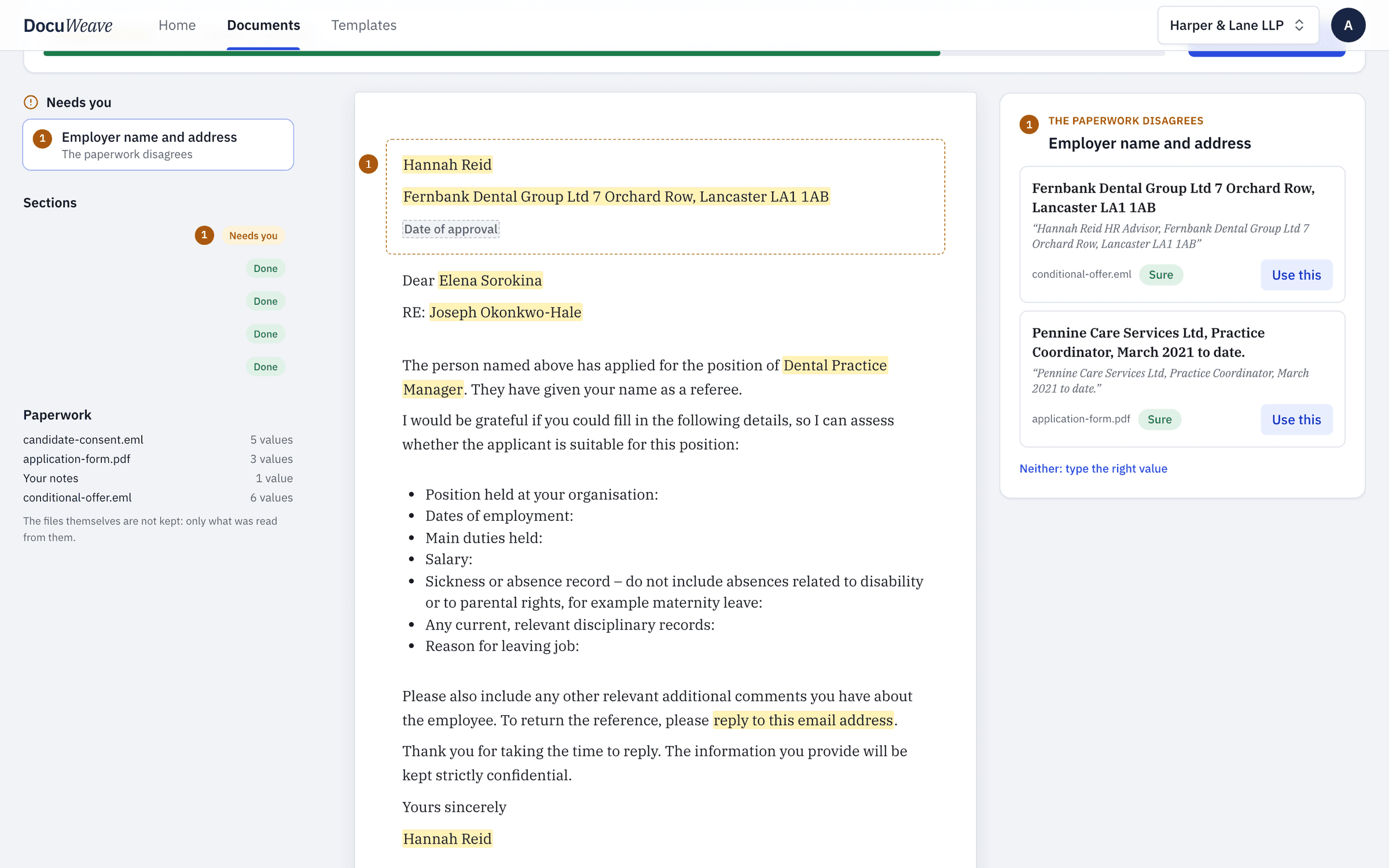Click the 5 values count
The height and width of the screenshot is (868, 1389).
[x=271, y=440]
